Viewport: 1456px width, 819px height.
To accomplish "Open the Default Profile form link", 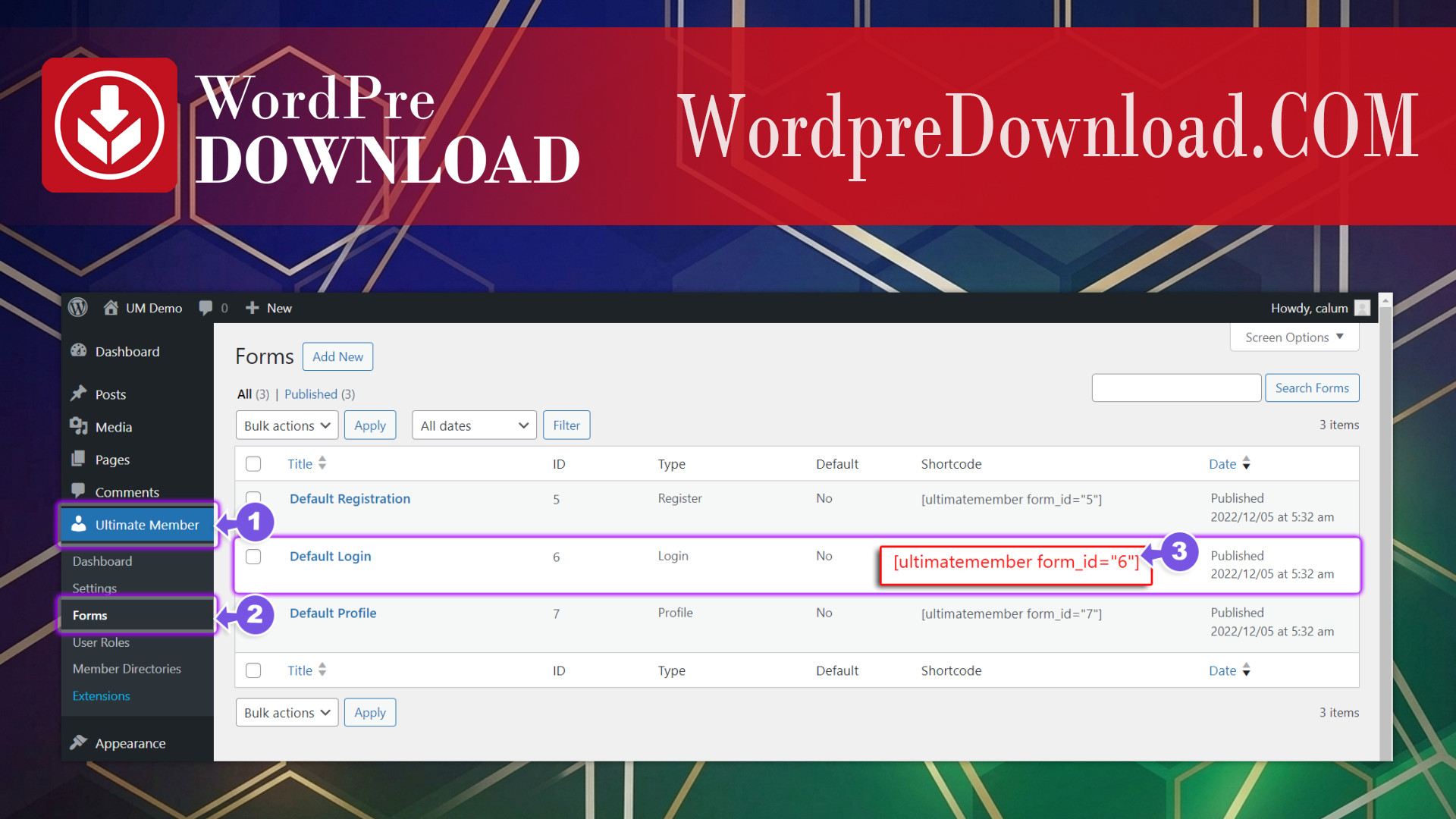I will pos(333,613).
